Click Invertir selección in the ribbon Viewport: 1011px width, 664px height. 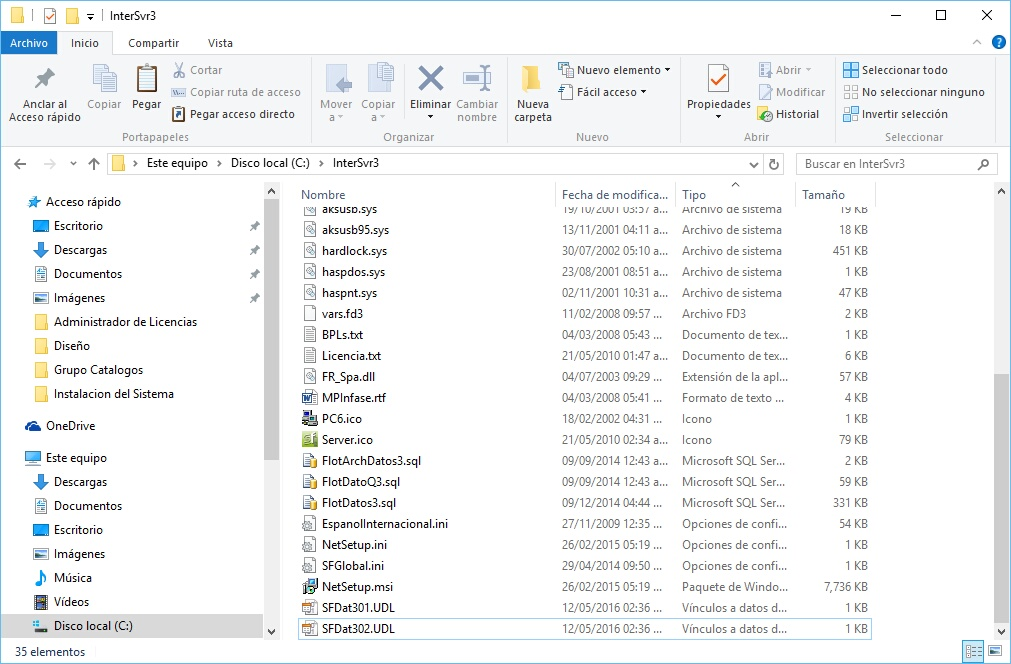(895, 114)
